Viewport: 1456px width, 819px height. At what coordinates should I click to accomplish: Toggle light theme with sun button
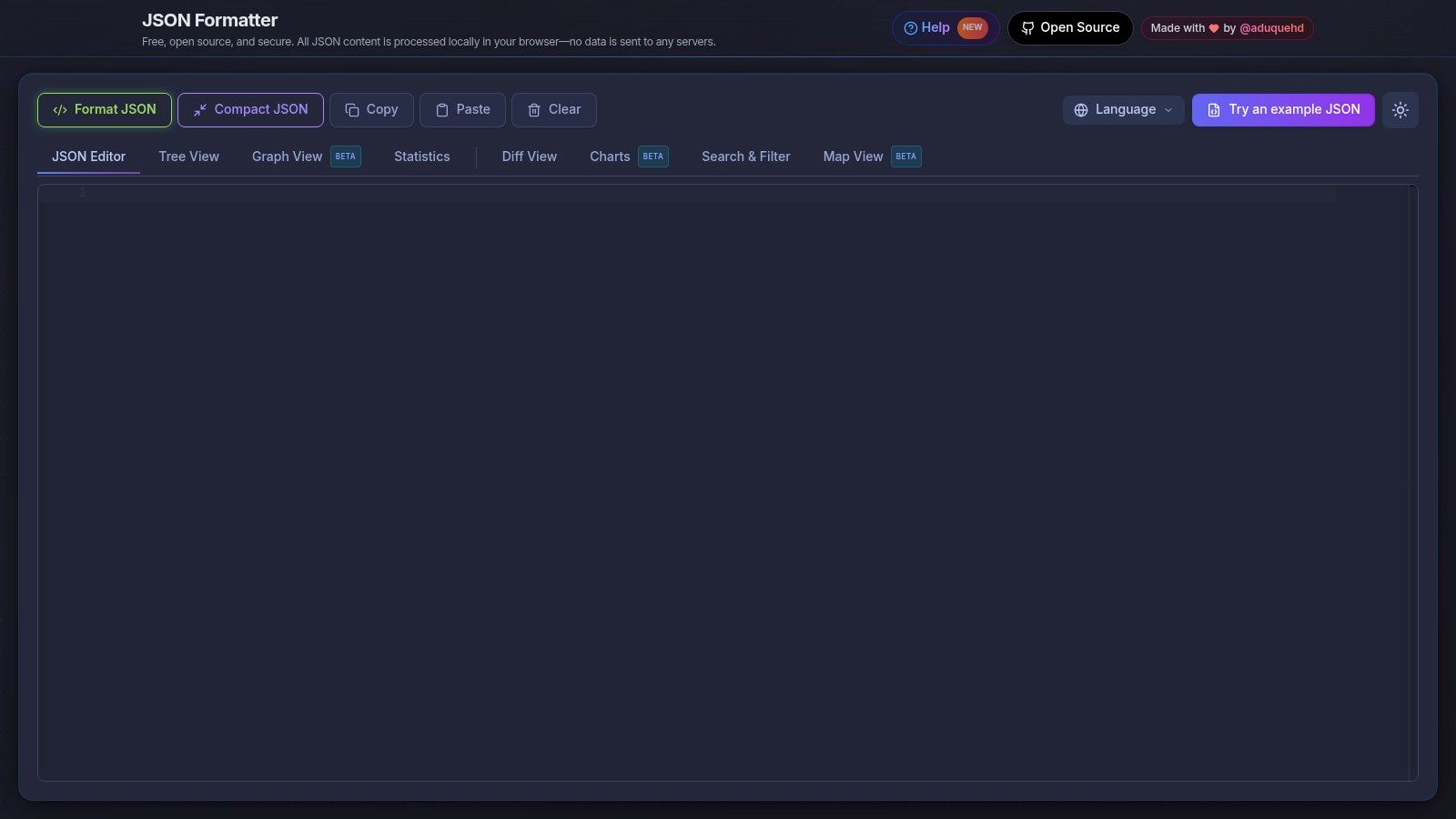(1400, 110)
